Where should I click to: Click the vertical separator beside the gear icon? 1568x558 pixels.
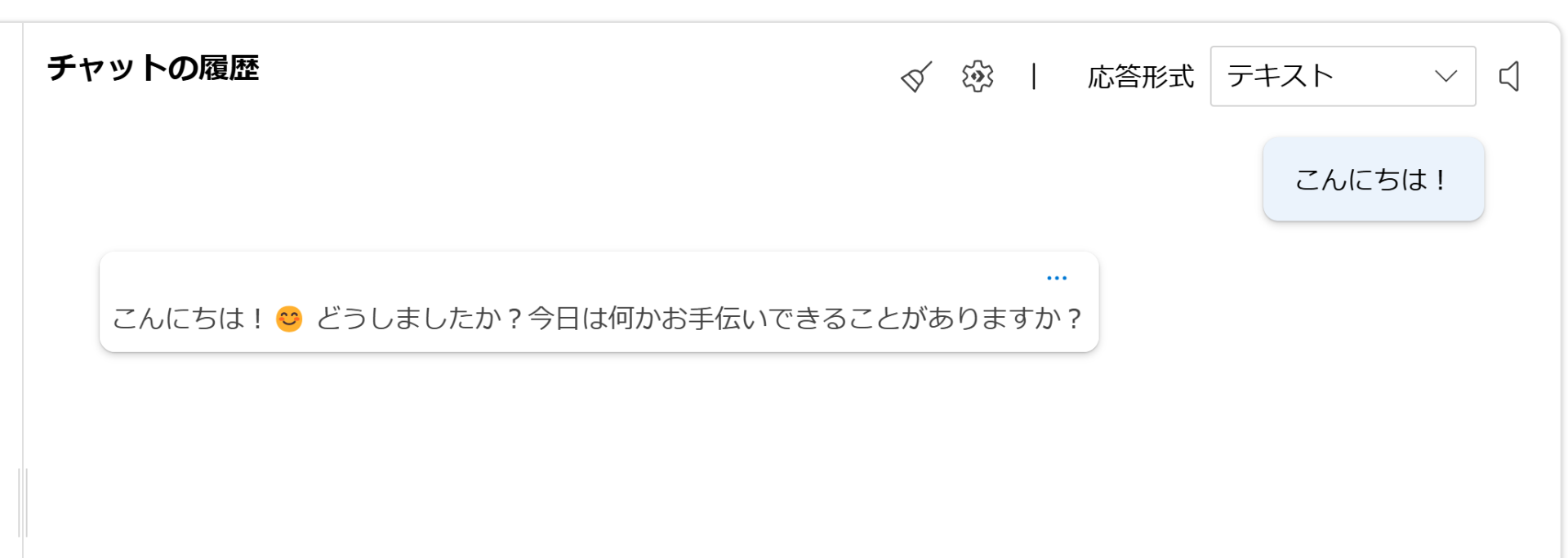[1034, 77]
